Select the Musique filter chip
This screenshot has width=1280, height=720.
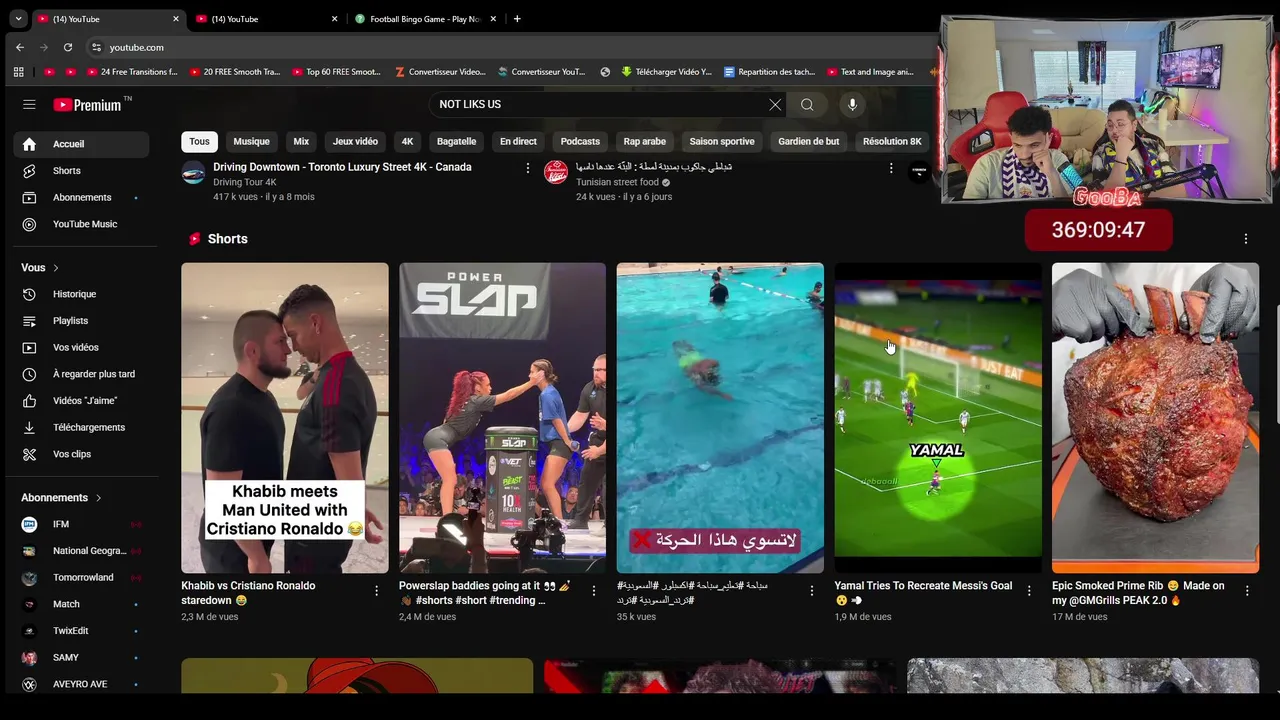click(x=251, y=142)
